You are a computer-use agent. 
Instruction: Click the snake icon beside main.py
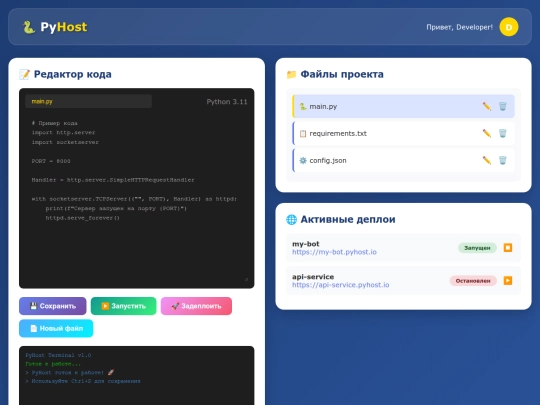[303, 106]
